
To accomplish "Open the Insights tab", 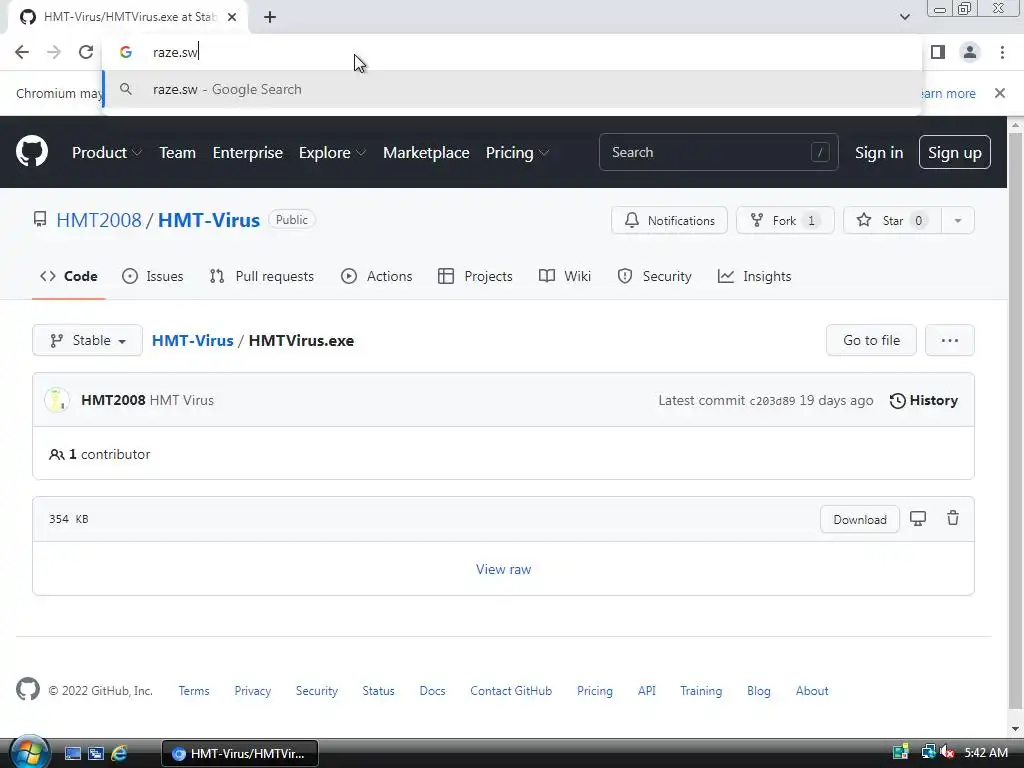I will [754, 276].
